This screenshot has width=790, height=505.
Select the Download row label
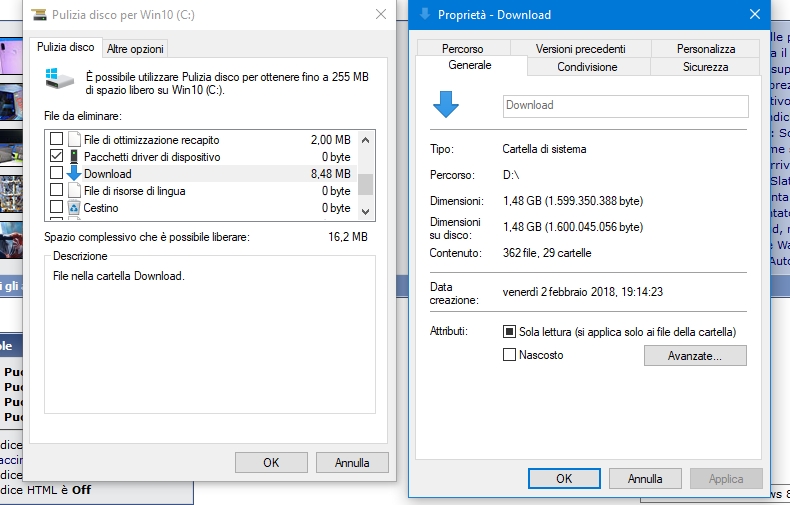108,174
